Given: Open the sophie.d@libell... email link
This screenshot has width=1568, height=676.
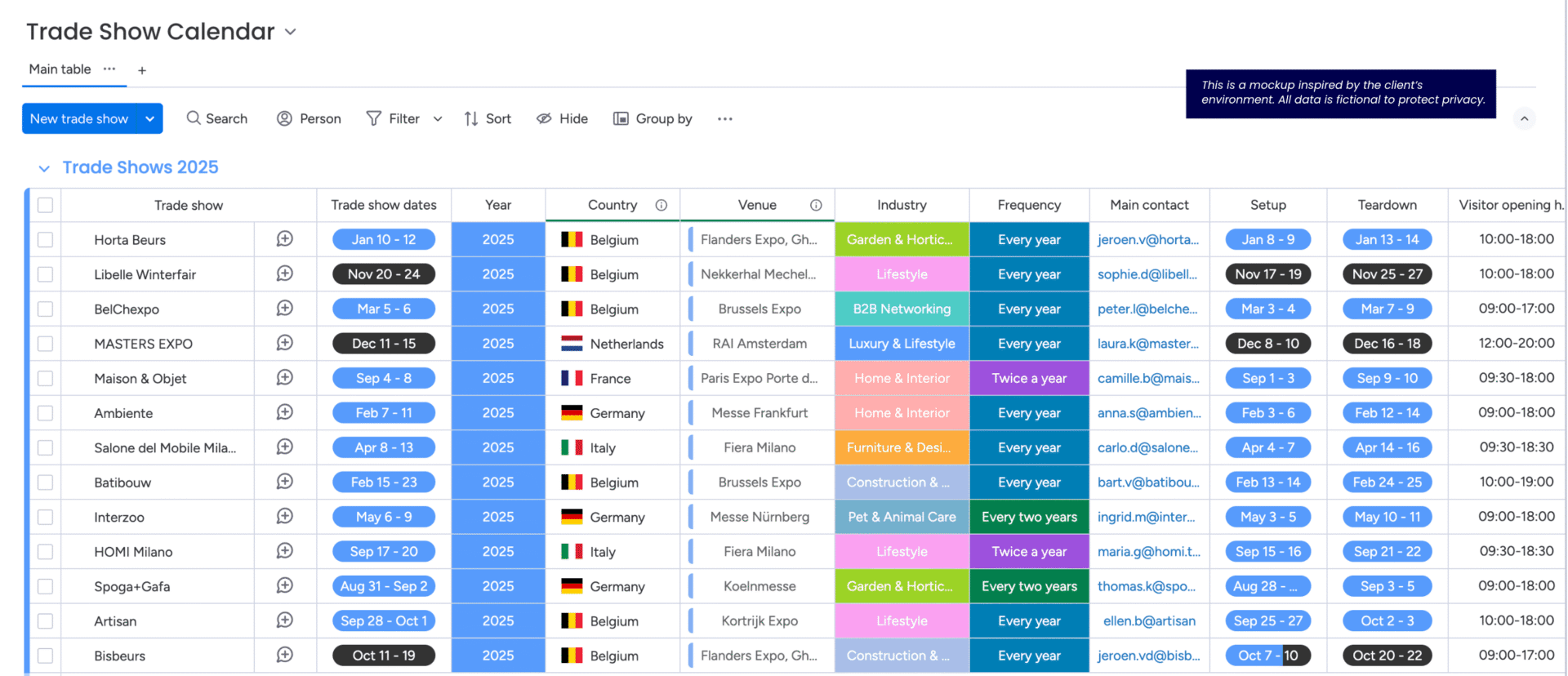Looking at the screenshot, I should point(1147,274).
